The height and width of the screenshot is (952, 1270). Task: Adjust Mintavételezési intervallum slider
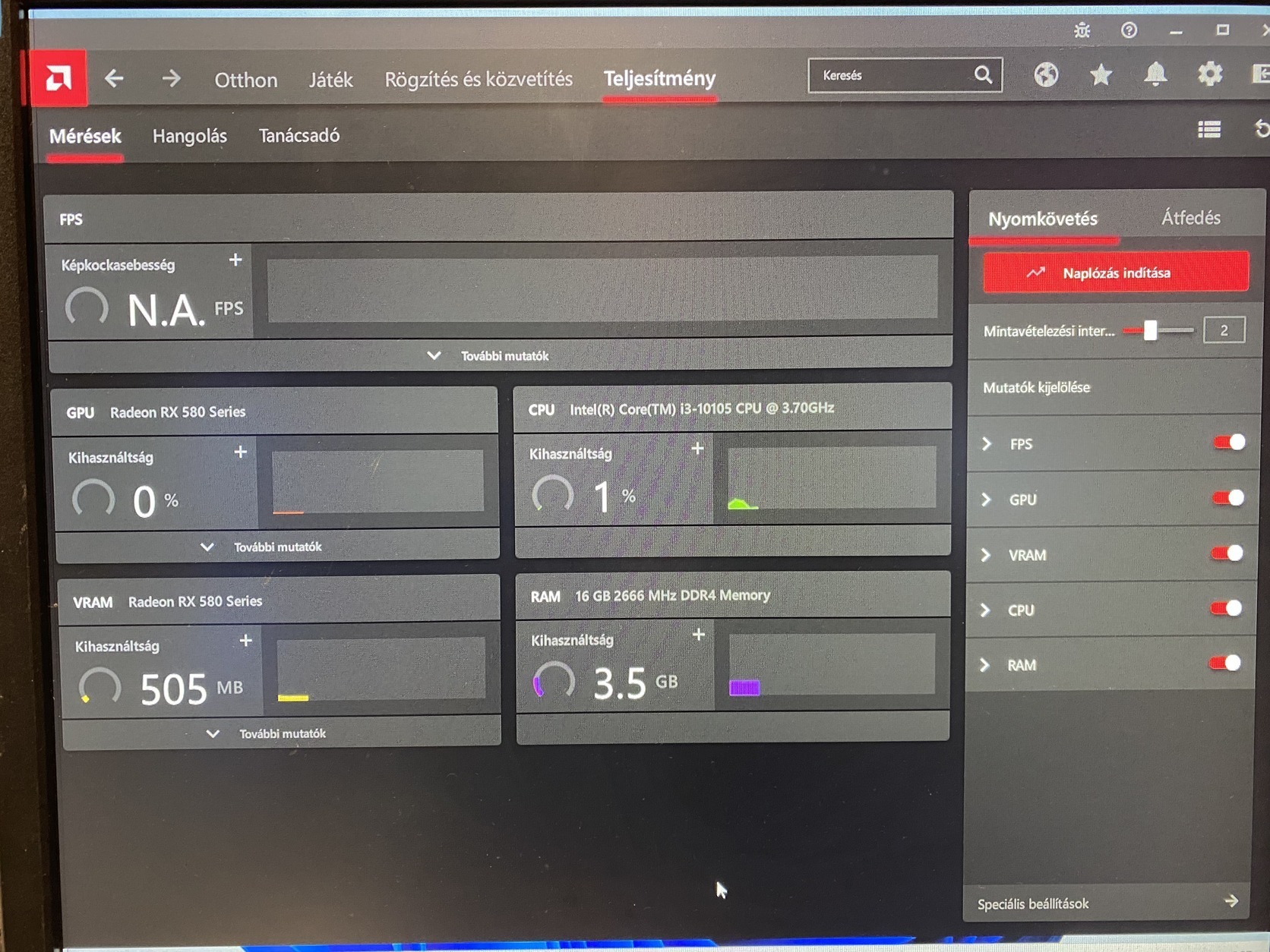(1151, 329)
